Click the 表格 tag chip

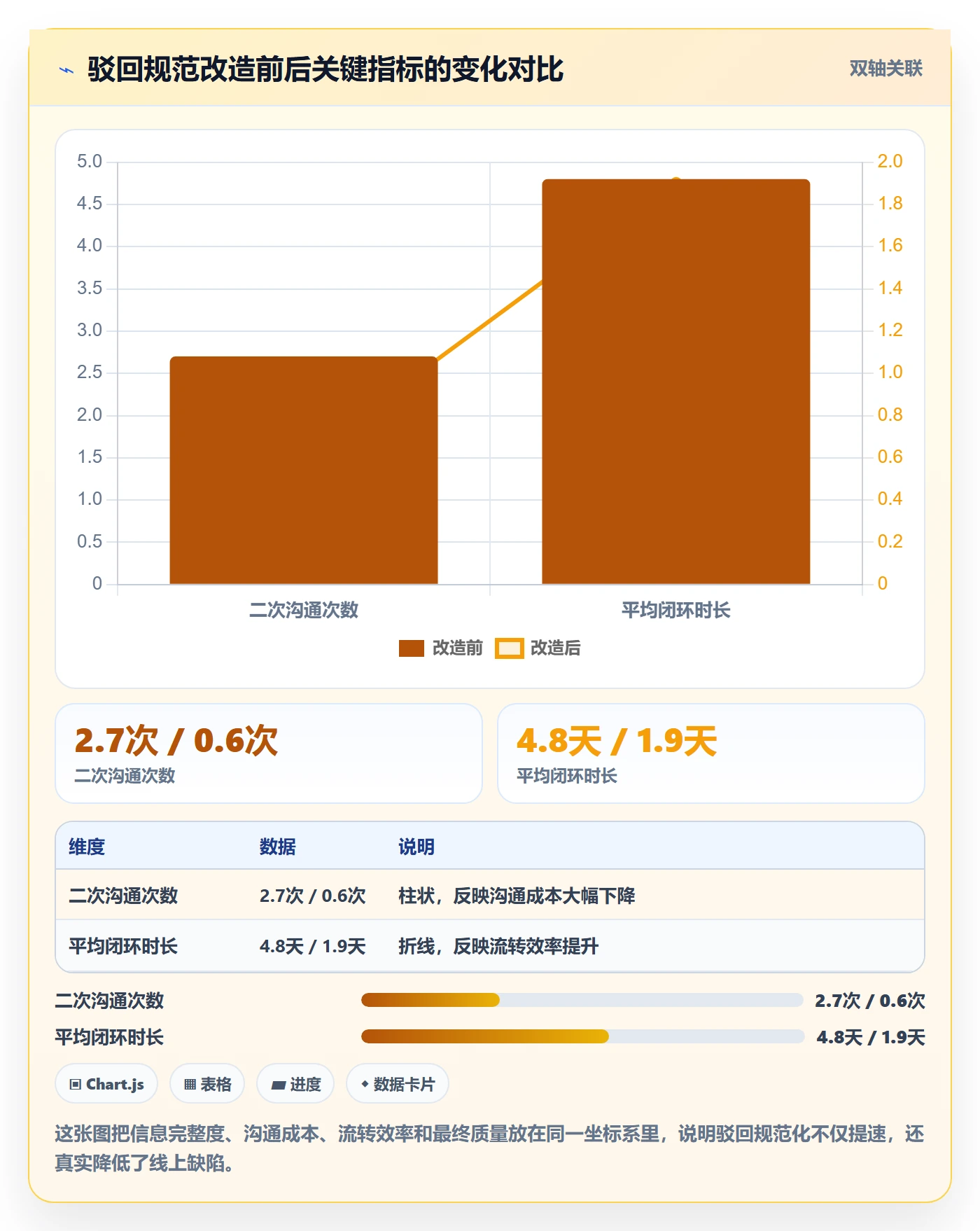point(207,1084)
